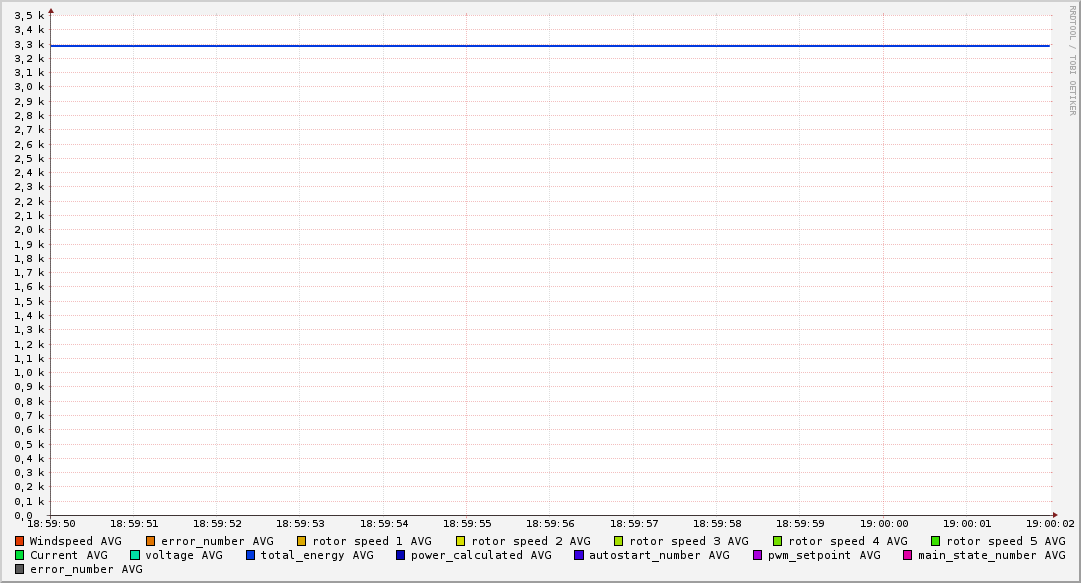Select the teal voltage AVG legend swatch
Screen dimensions: 1081x583
point(135,555)
